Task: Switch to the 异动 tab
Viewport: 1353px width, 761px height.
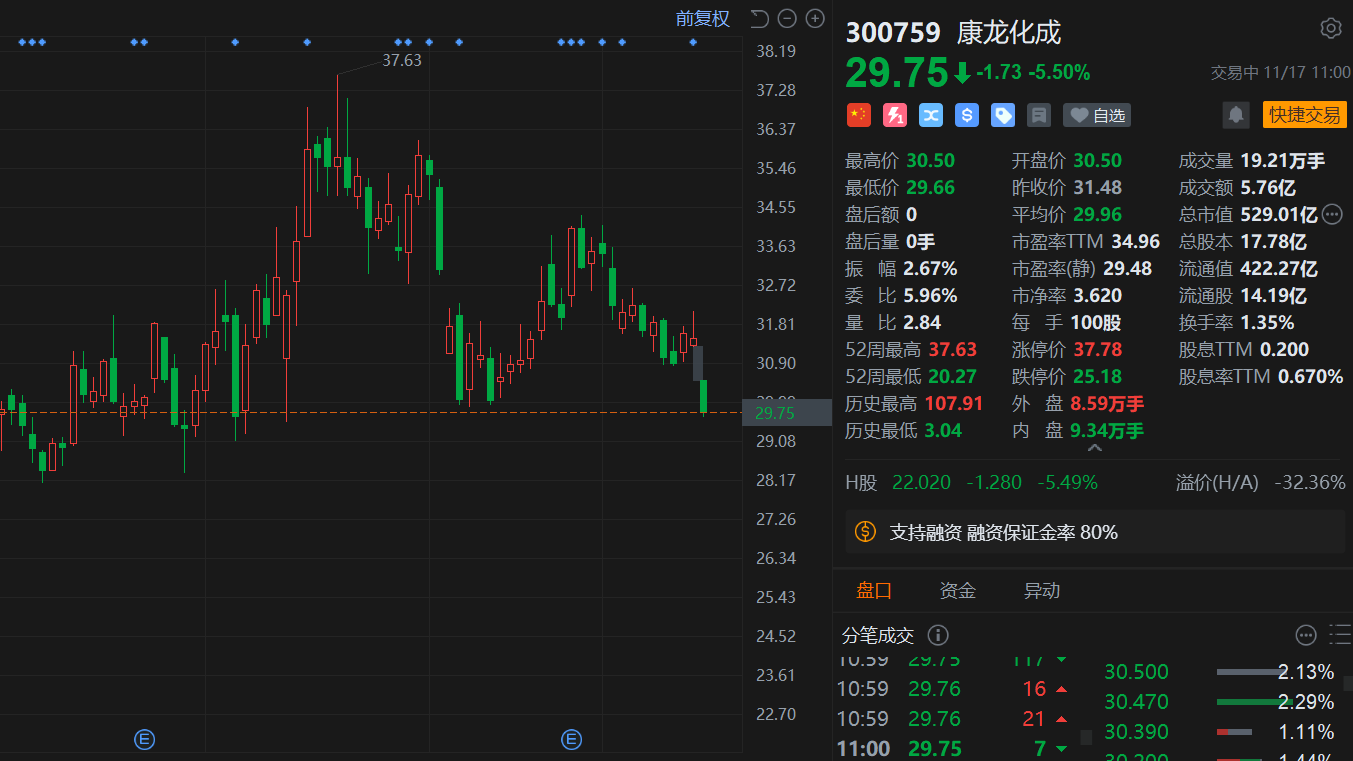Action: [1041, 591]
